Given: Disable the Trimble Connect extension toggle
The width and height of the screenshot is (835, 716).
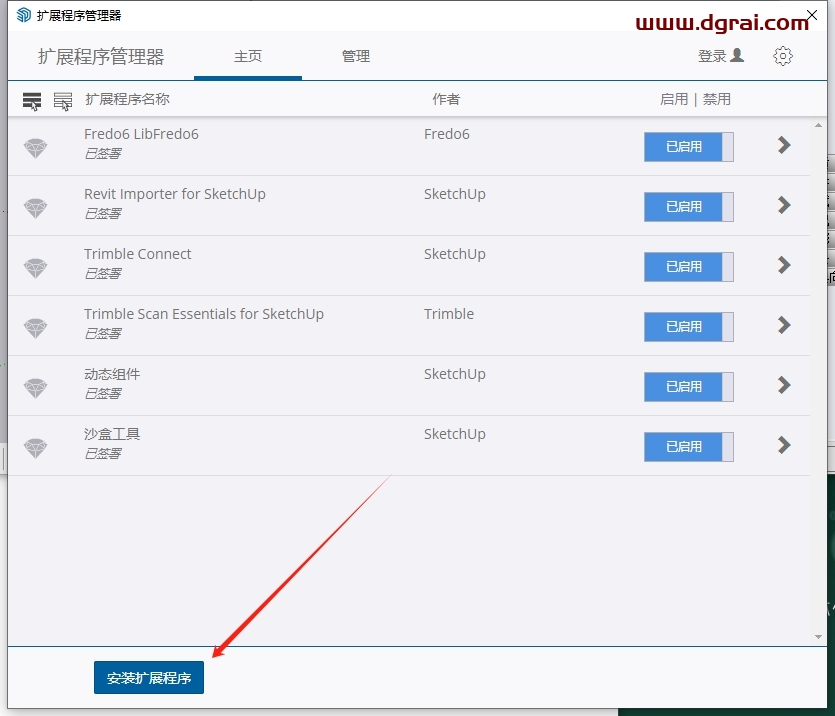Looking at the screenshot, I should click(x=689, y=267).
